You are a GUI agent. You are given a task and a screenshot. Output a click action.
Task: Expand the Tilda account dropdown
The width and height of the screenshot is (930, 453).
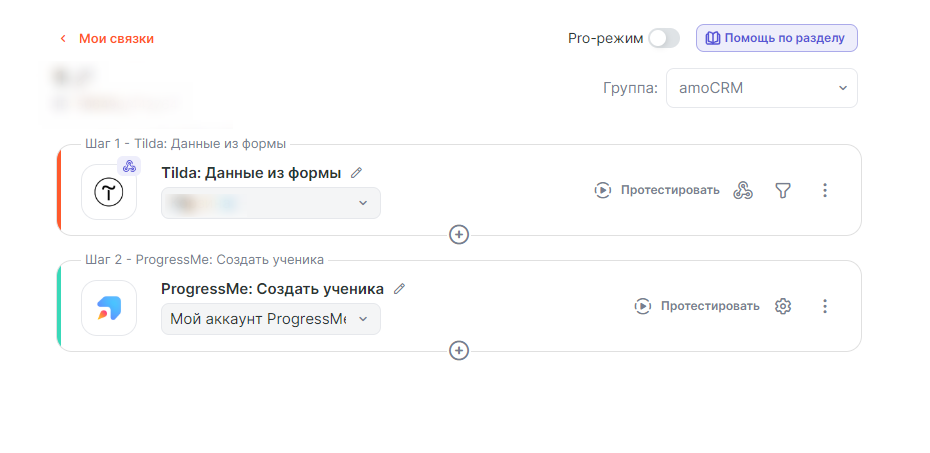click(270, 203)
